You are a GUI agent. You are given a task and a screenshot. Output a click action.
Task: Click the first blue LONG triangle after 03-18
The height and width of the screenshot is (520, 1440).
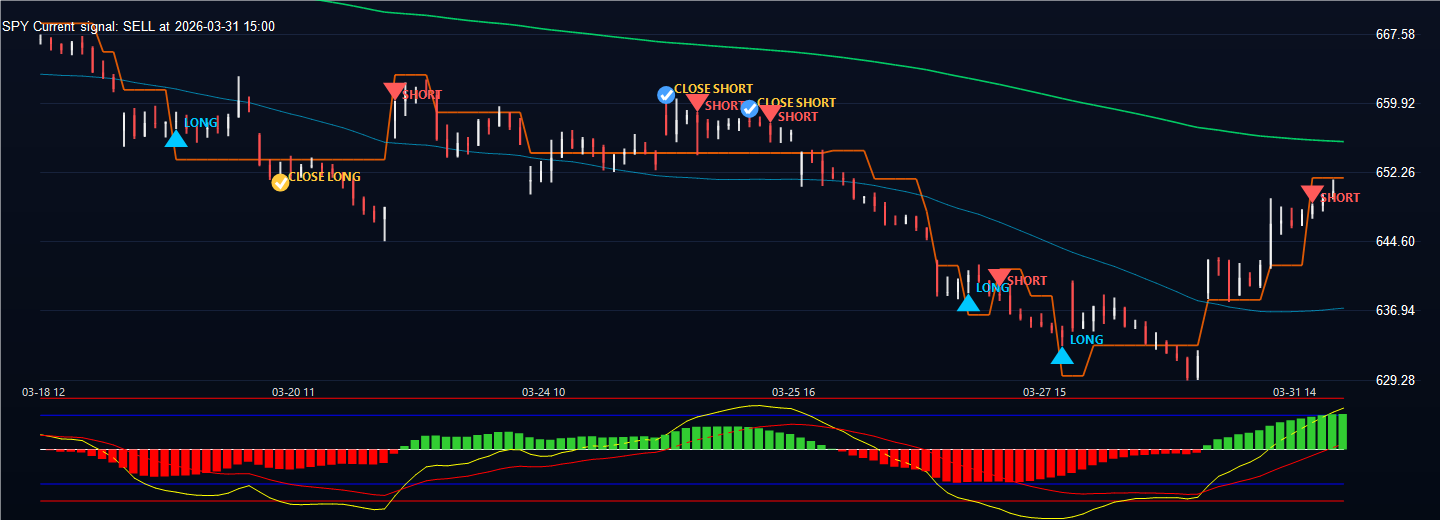coord(176,138)
